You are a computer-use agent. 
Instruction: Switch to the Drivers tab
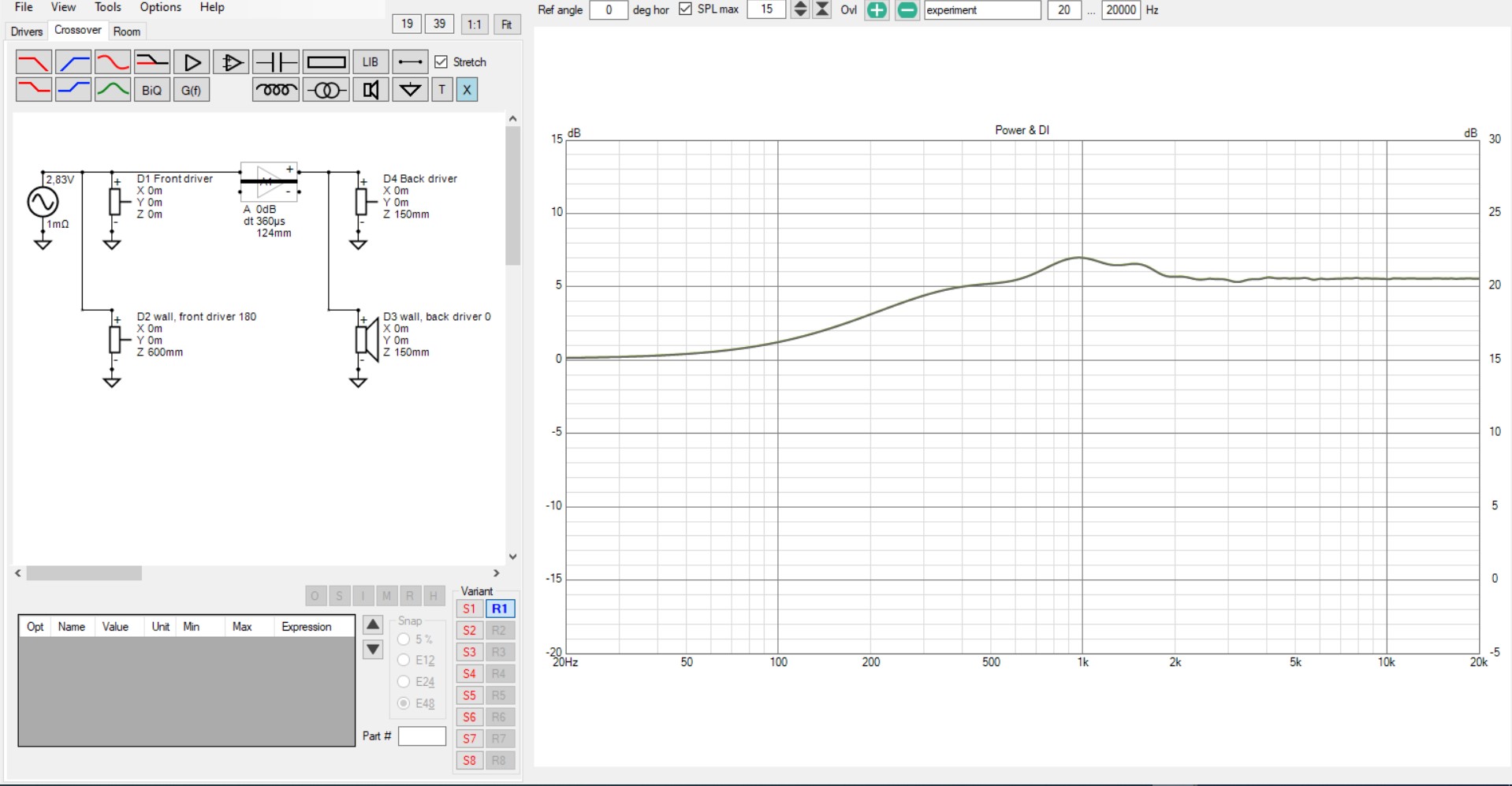click(26, 32)
